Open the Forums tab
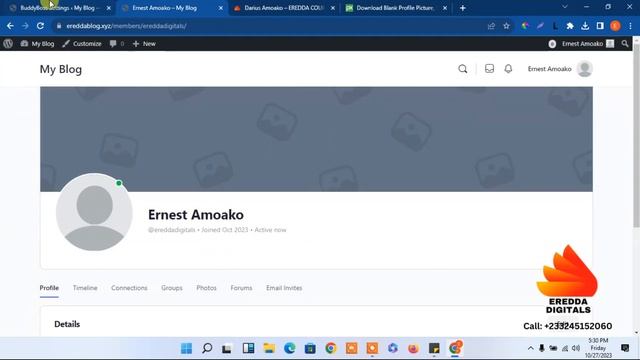 [241, 288]
